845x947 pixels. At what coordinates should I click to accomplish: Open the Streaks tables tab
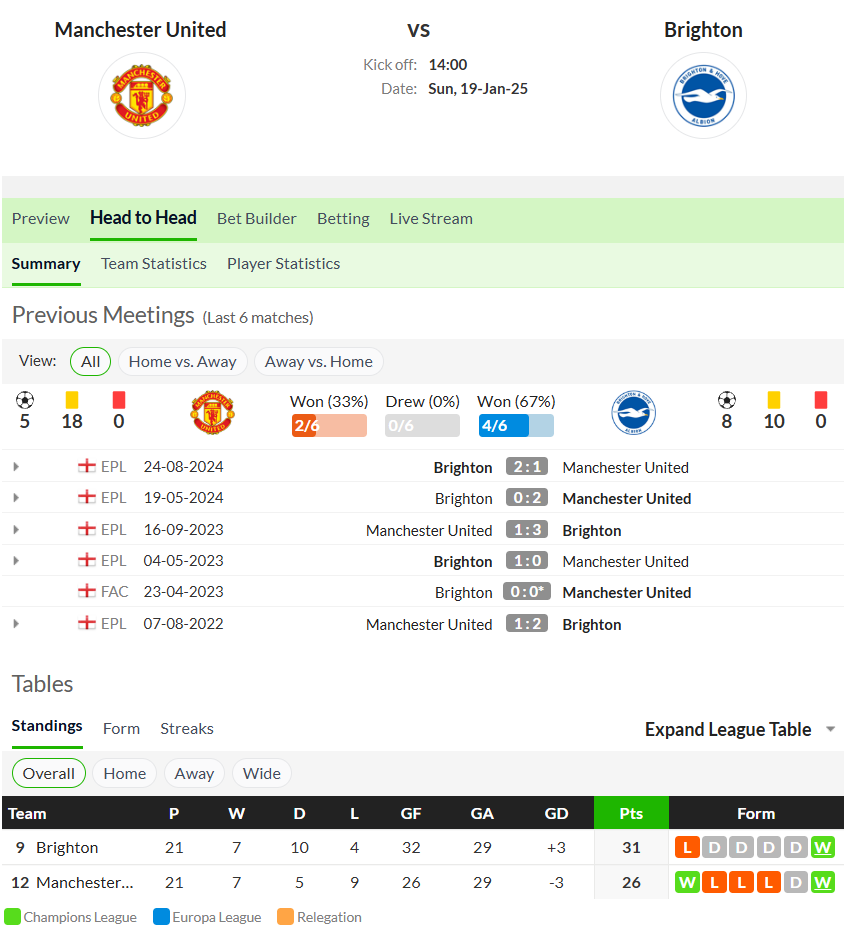[187, 729]
